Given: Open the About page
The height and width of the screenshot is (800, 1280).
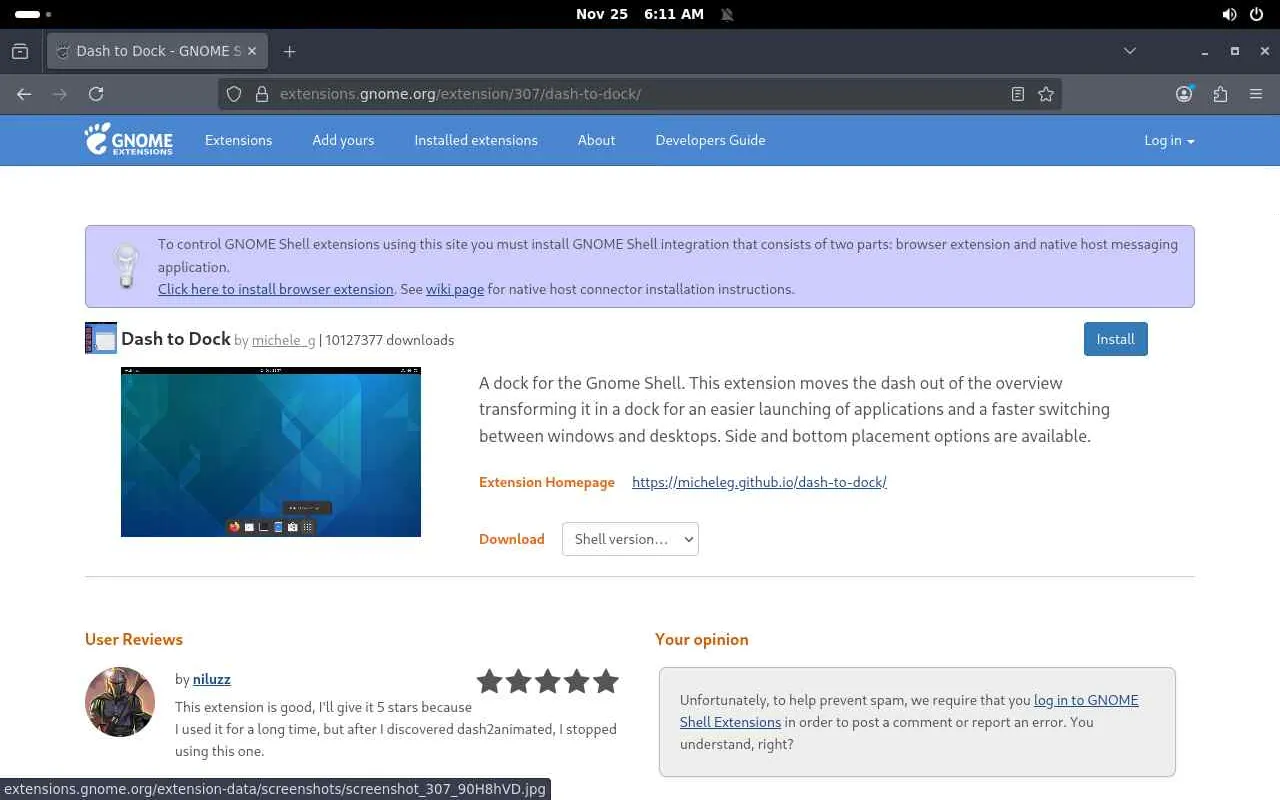Looking at the screenshot, I should [x=596, y=140].
